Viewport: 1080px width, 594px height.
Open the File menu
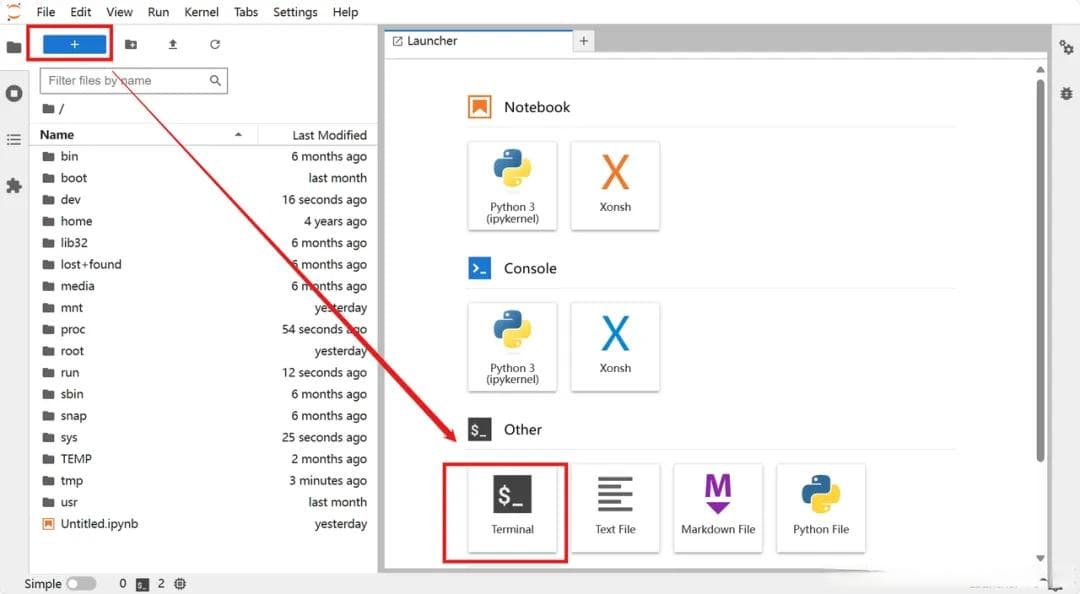tap(45, 12)
